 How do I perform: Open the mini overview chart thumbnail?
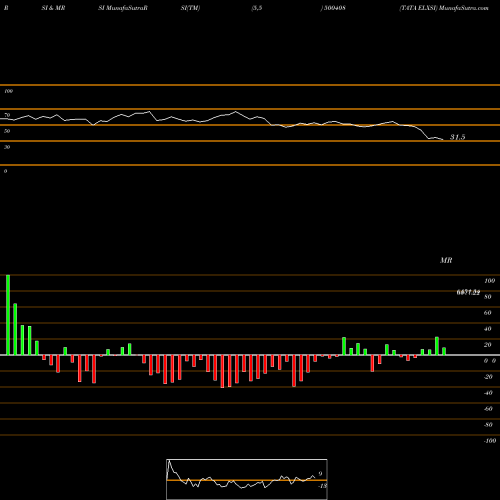click(247, 479)
